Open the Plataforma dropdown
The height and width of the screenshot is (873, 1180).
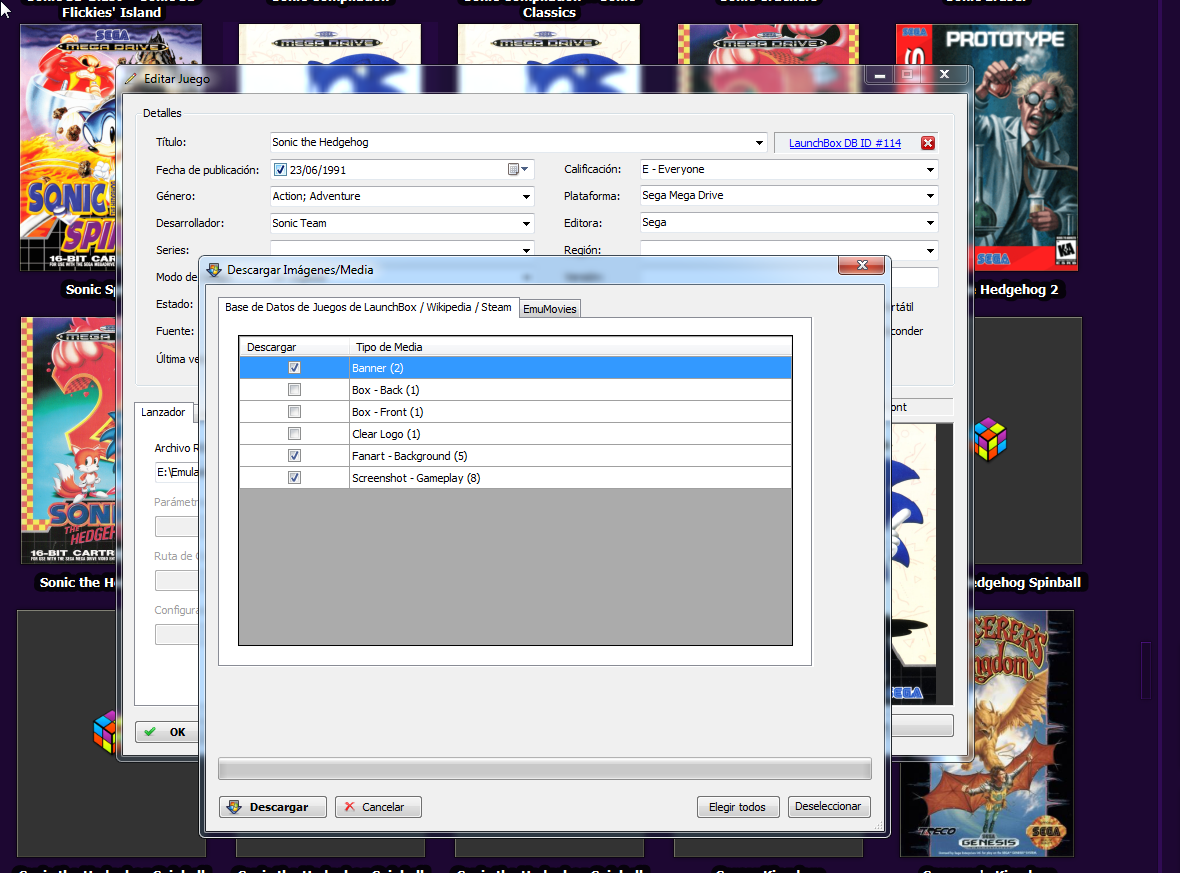click(930, 196)
